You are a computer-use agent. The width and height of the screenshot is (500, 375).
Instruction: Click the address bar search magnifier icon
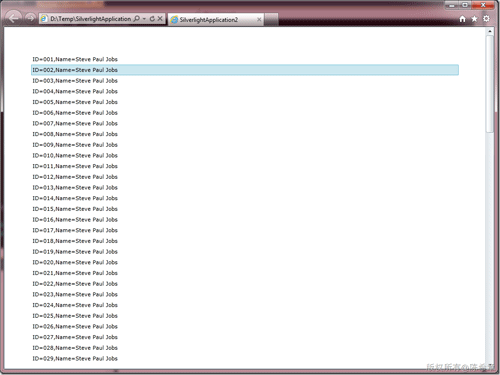pyautogui.click(x=137, y=19)
